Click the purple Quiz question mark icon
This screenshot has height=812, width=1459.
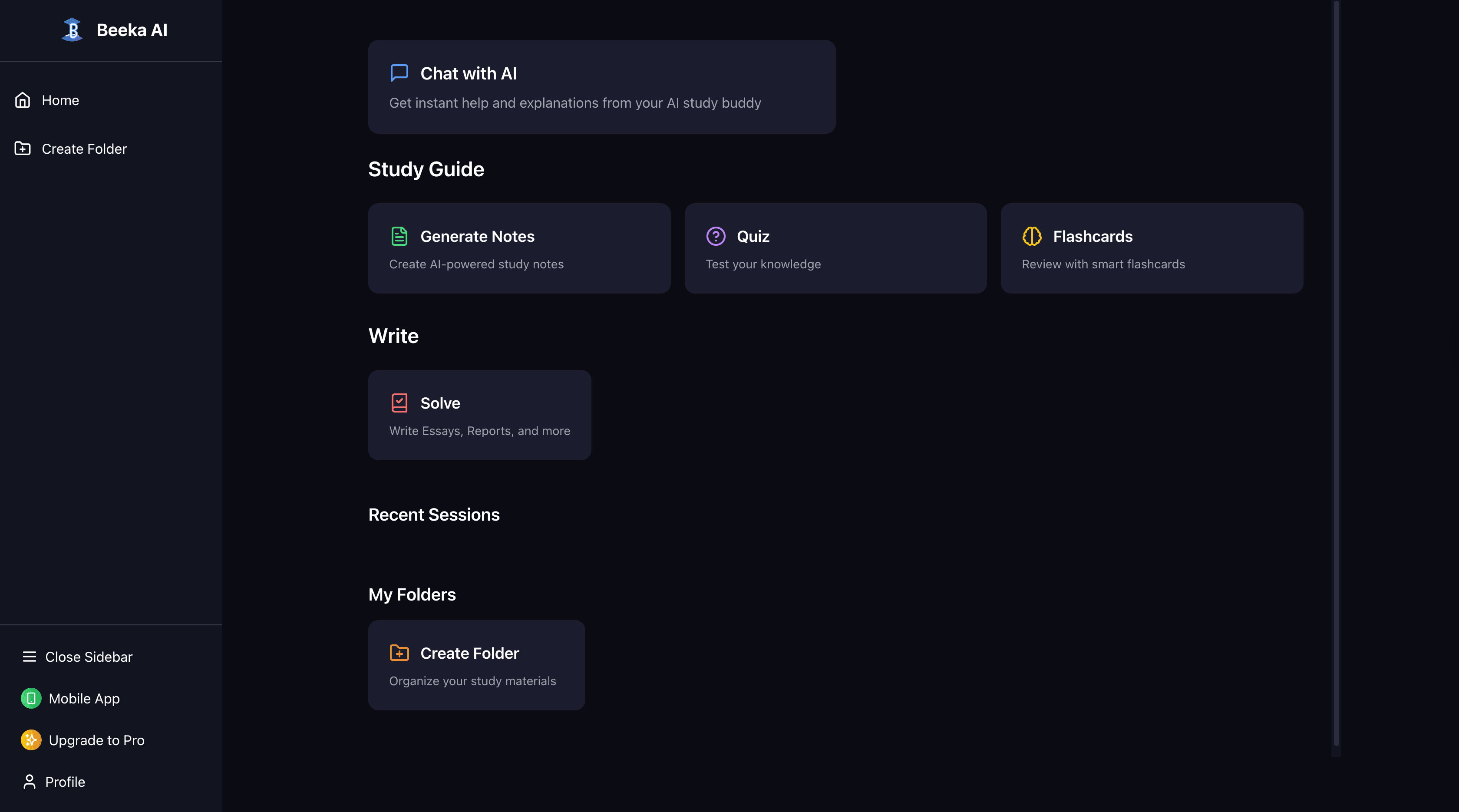pos(716,236)
